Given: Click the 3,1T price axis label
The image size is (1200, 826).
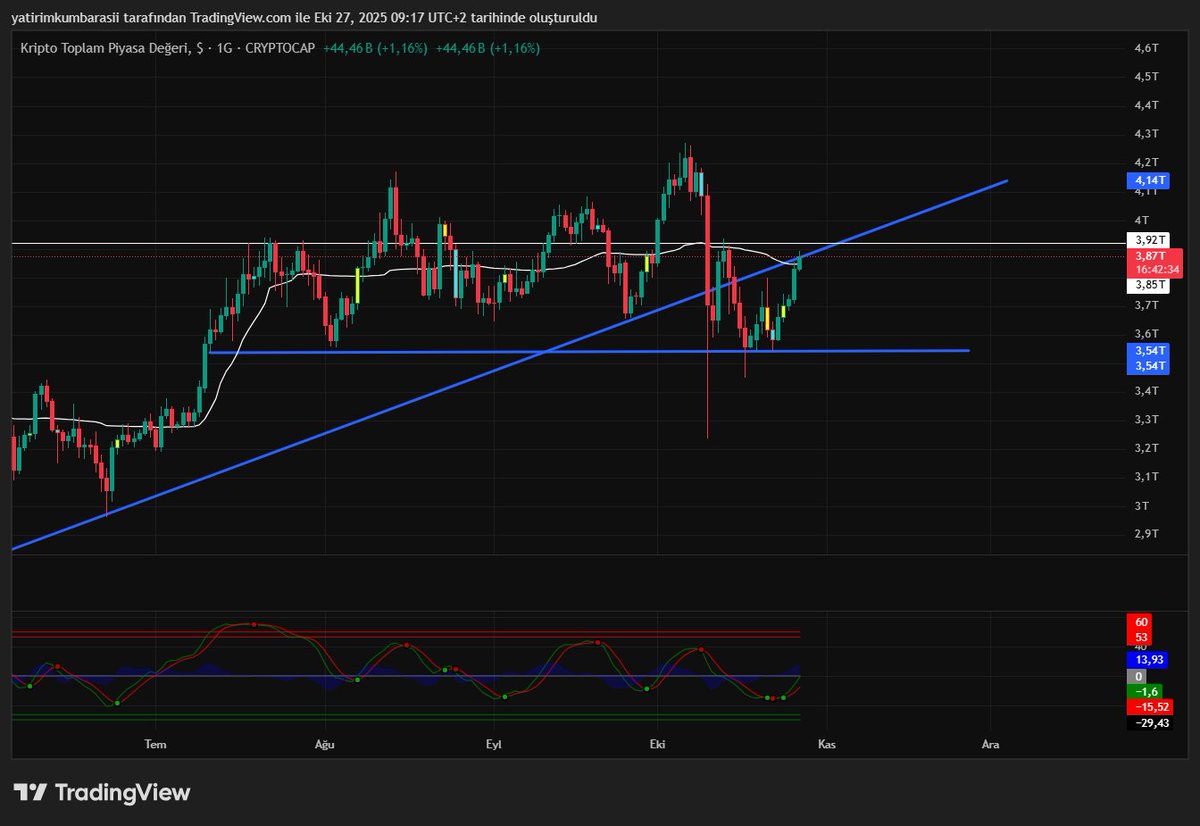Looking at the screenshot, I should [x=1146, y=477].
